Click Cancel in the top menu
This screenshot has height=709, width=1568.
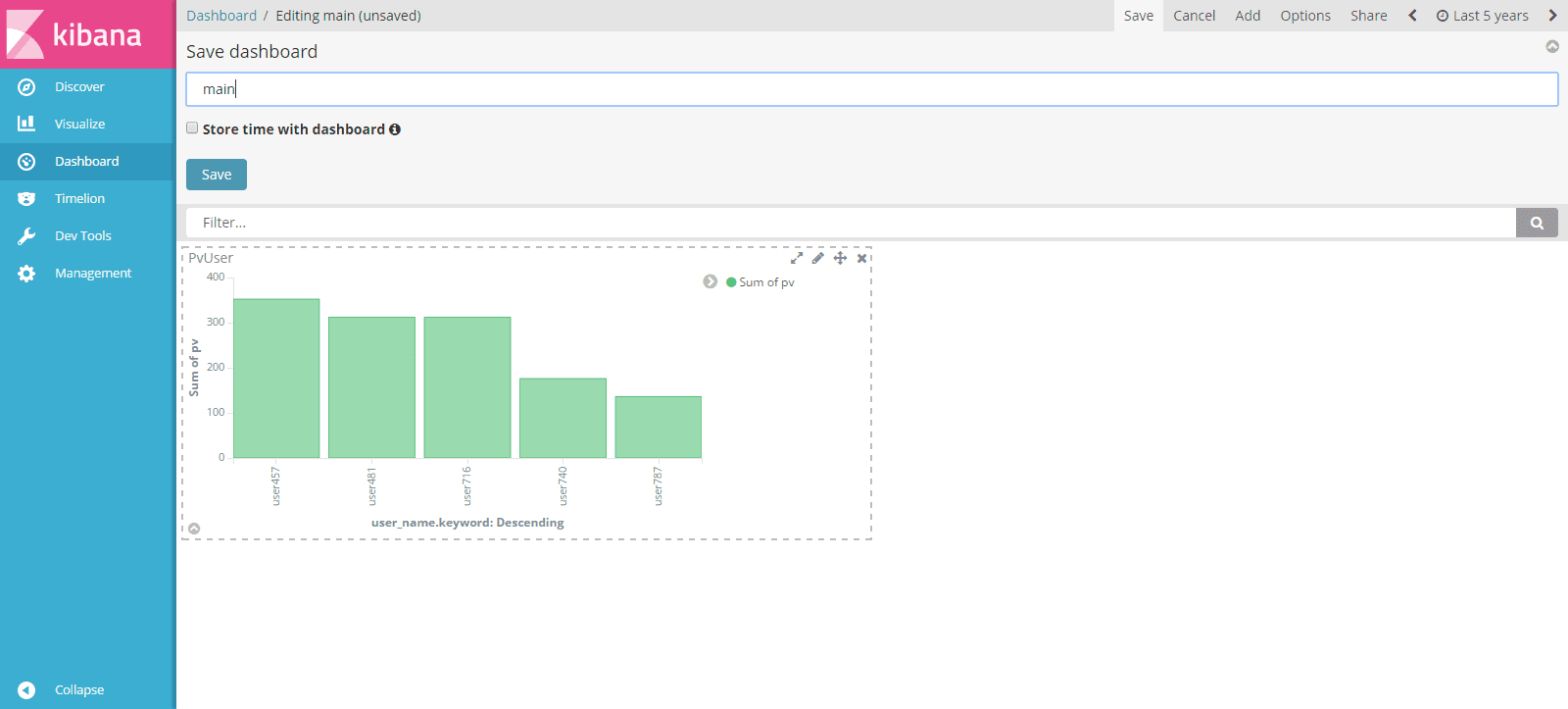pos(1195,16)
